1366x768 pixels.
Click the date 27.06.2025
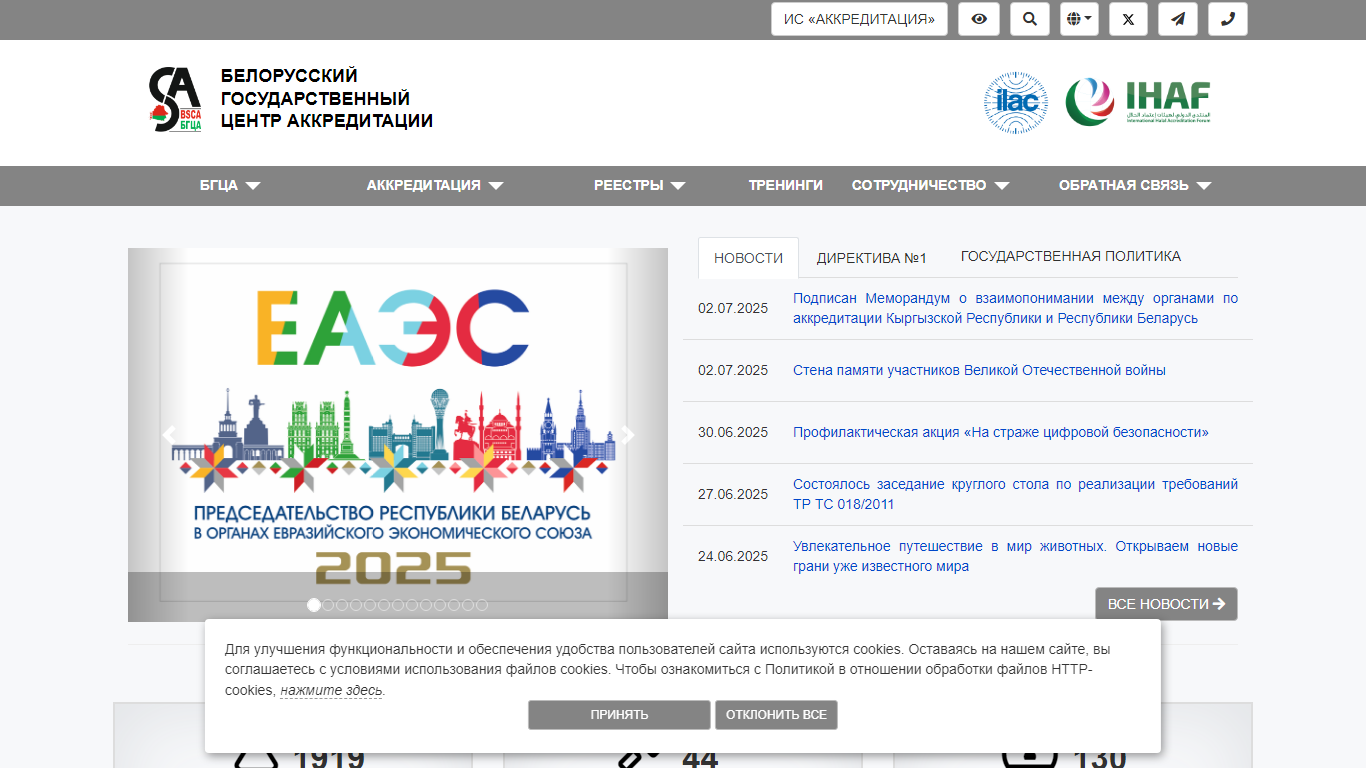[x=733, y=494]
